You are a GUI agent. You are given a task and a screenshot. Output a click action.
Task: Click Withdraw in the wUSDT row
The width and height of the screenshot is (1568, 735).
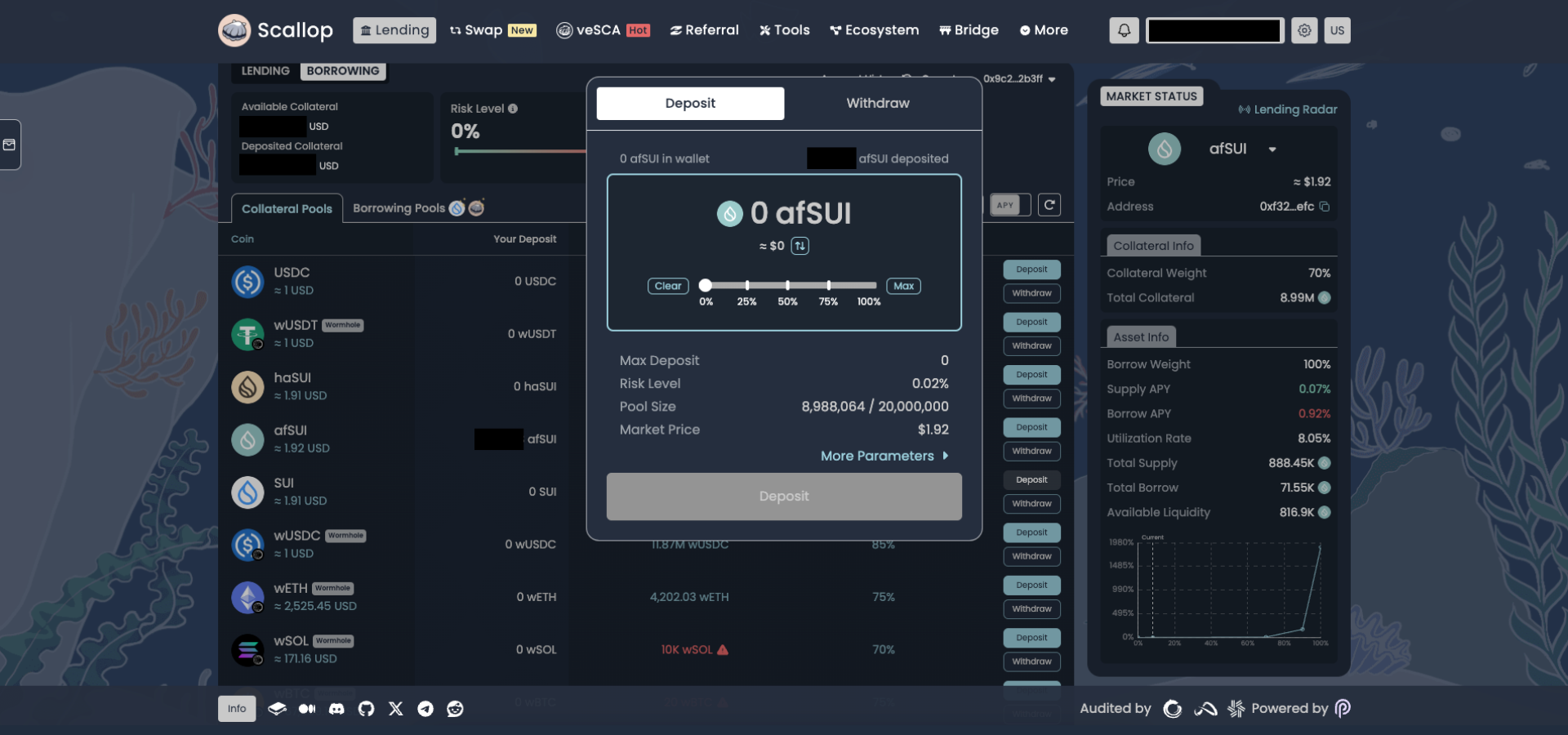pos(1031,346)
